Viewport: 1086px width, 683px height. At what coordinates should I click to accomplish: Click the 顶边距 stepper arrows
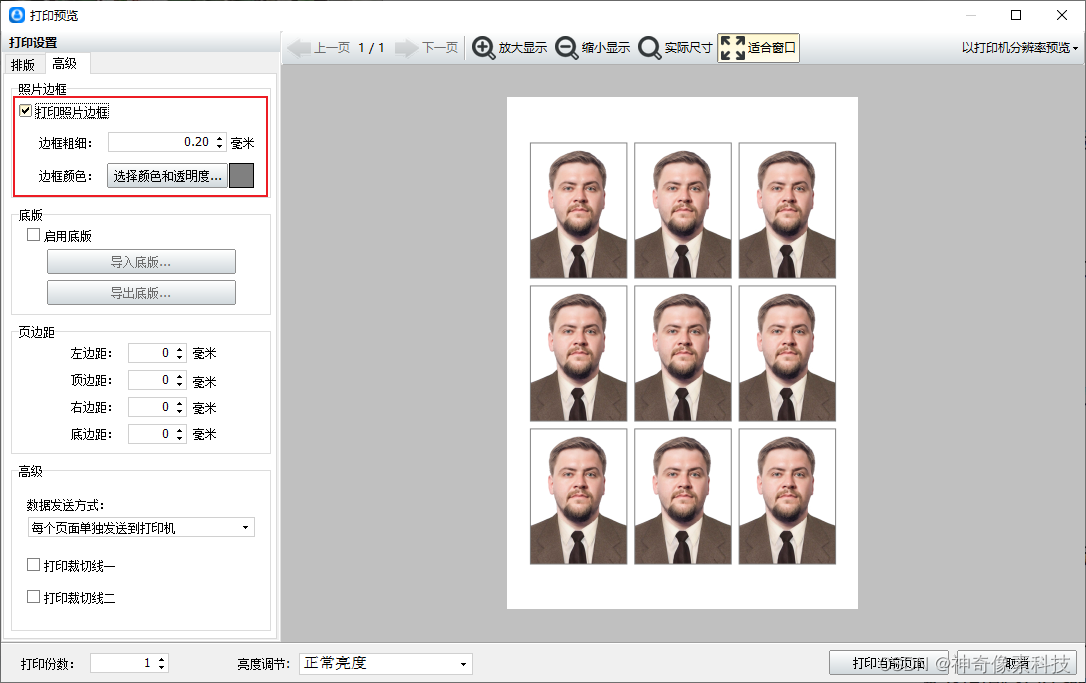click(x=179, y=380)
